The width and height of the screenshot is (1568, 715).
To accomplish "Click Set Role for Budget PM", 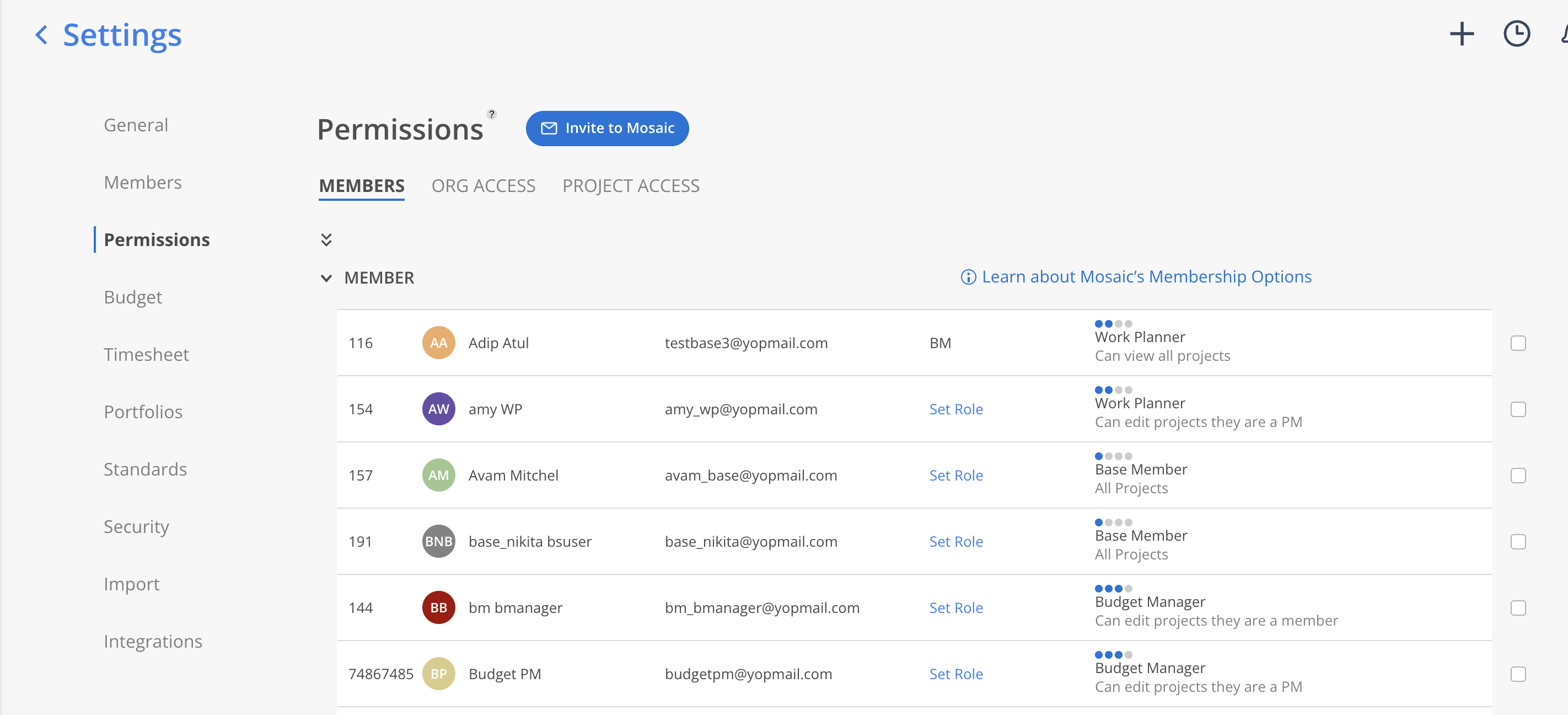I will pyautogui.click(x=955, y=674).
